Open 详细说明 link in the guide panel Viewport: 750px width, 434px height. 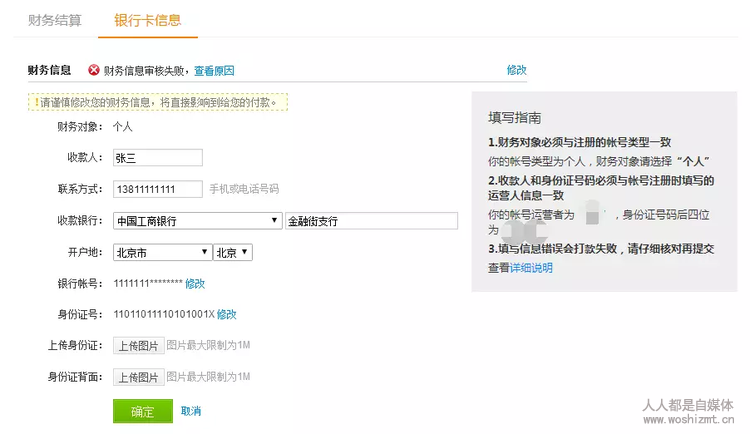point(531,268)
